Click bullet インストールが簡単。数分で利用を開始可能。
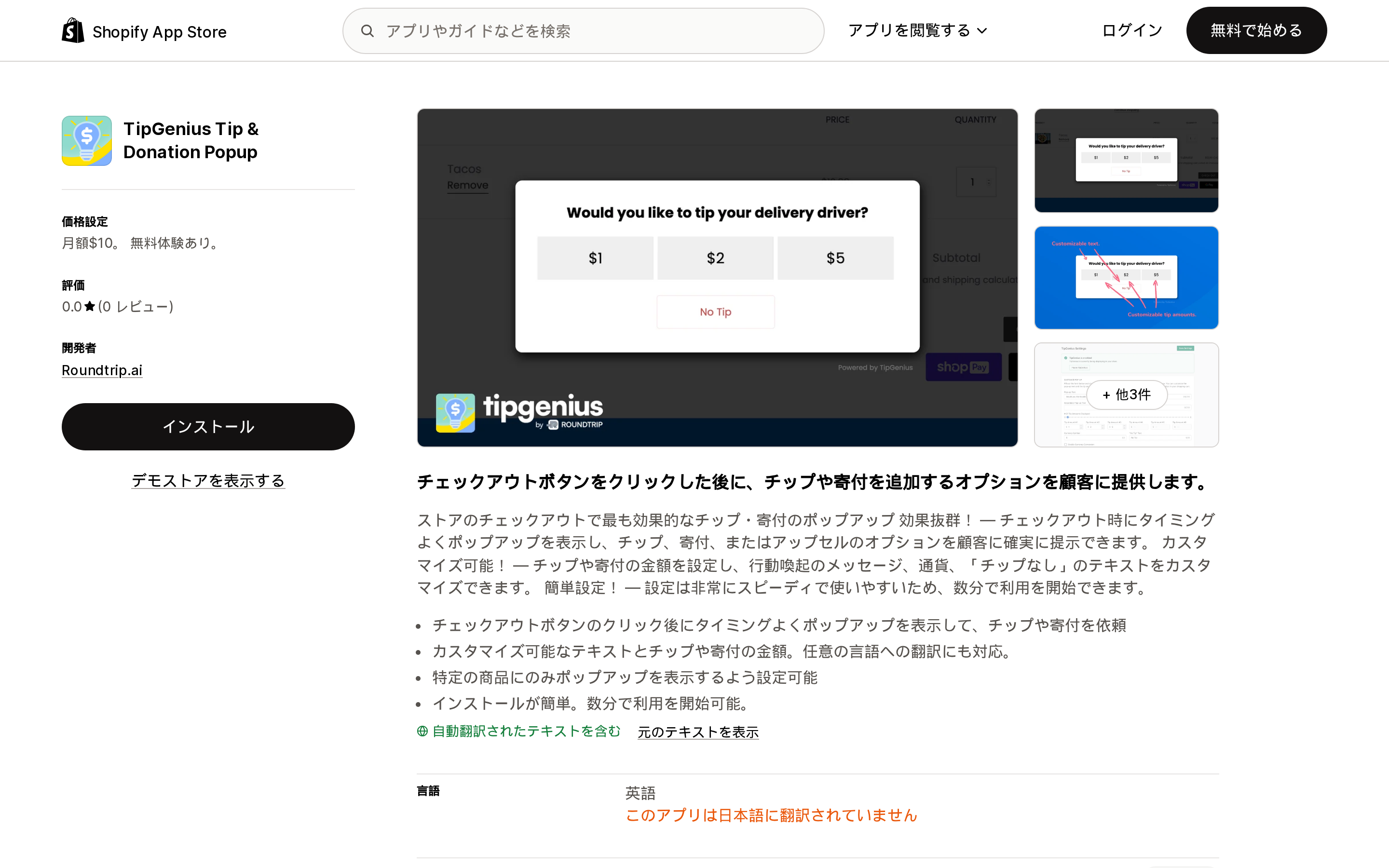 pyautogui.click(x=592, y=703)
